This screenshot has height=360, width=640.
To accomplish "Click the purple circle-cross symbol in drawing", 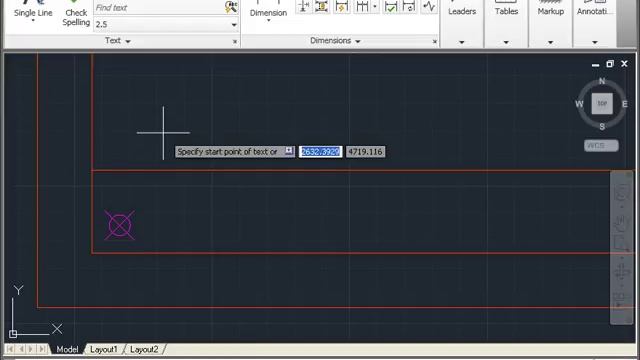I will point(120,225).
